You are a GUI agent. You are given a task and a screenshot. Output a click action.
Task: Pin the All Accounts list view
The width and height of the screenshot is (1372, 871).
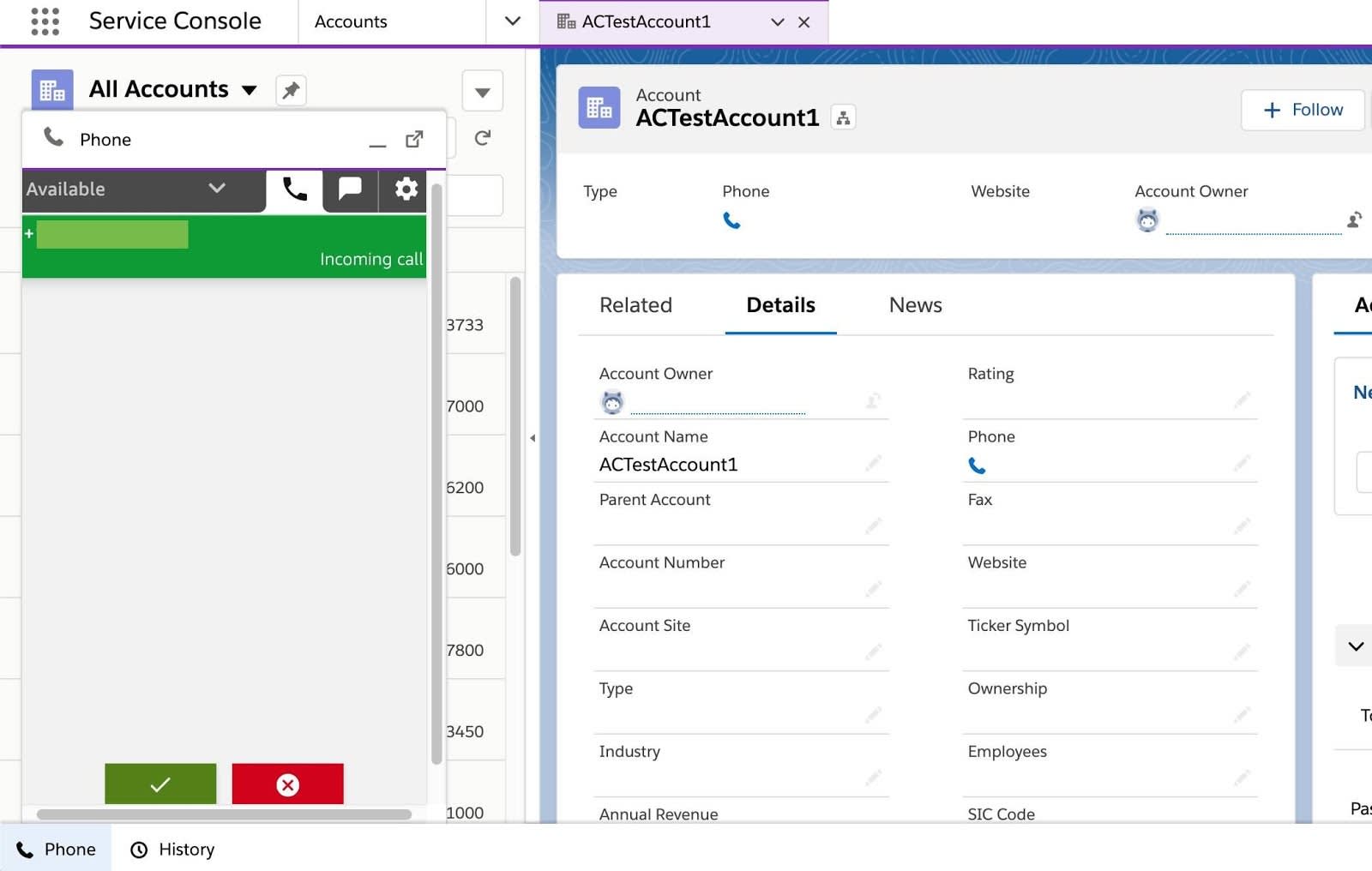(x=291, y=90)
